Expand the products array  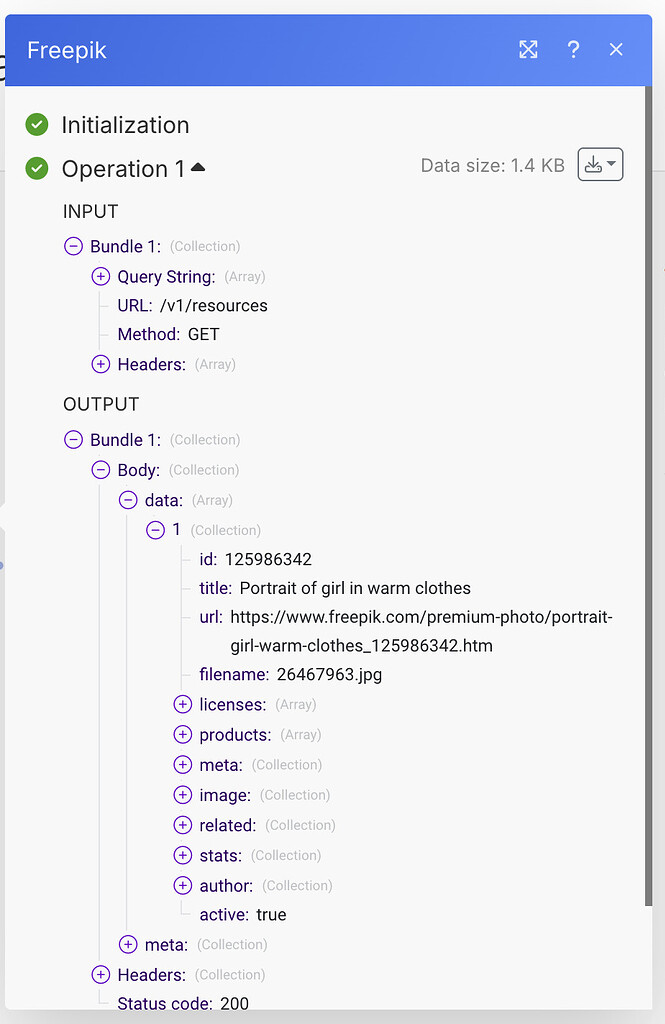[x=182, y=734]
